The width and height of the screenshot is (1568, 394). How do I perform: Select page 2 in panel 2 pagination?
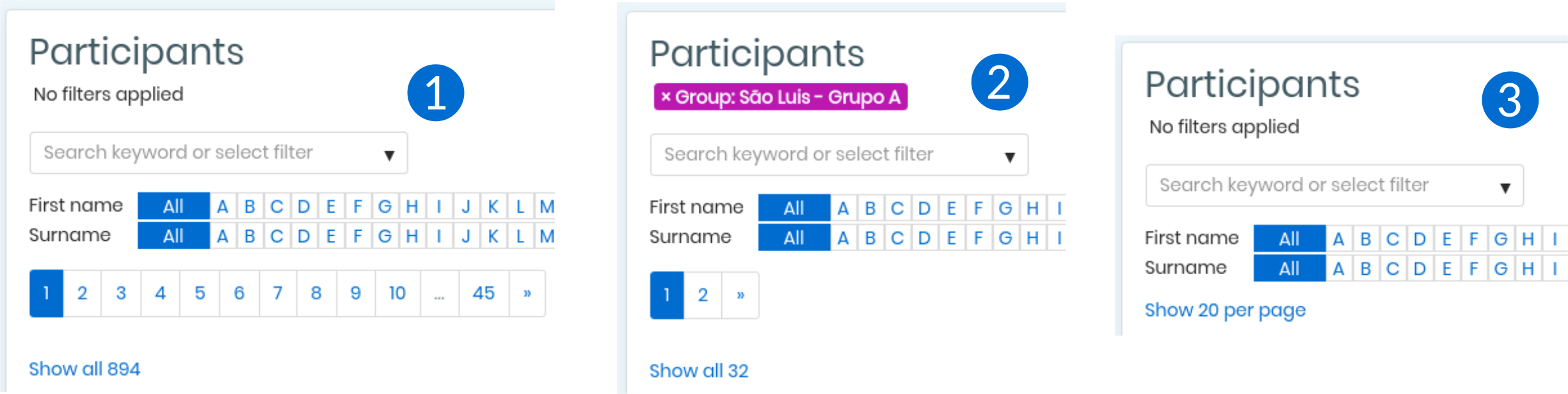coord(703,295)
